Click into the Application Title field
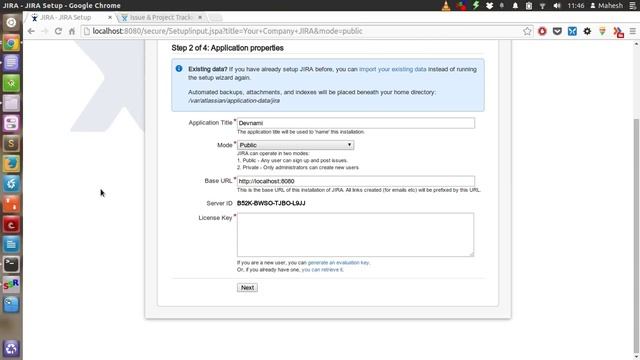Viewport: 640px width, 360px height. 356,123
